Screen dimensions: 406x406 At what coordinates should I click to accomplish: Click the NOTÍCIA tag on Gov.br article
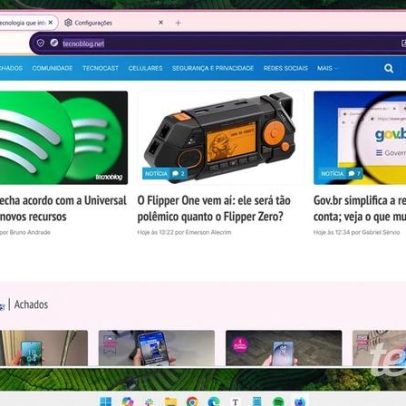tap(332, 174)
